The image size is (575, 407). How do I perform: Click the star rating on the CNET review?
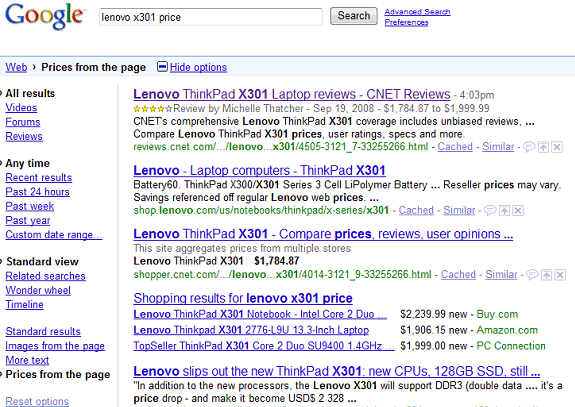point(153,109)
